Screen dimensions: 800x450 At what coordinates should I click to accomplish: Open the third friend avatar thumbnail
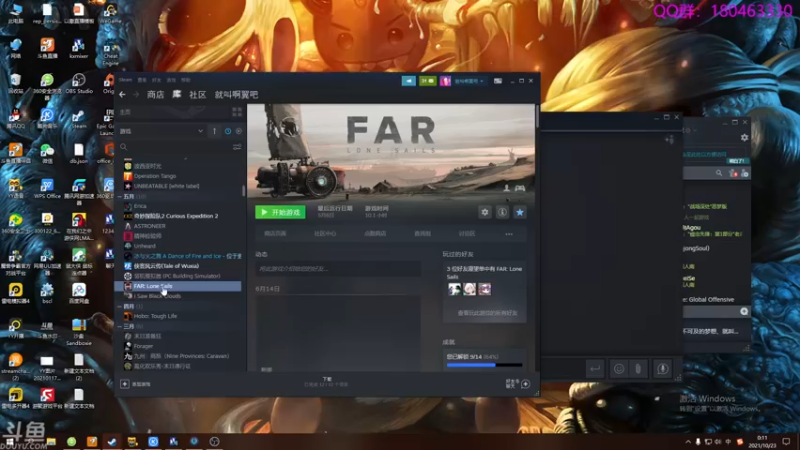click(485, 289)
